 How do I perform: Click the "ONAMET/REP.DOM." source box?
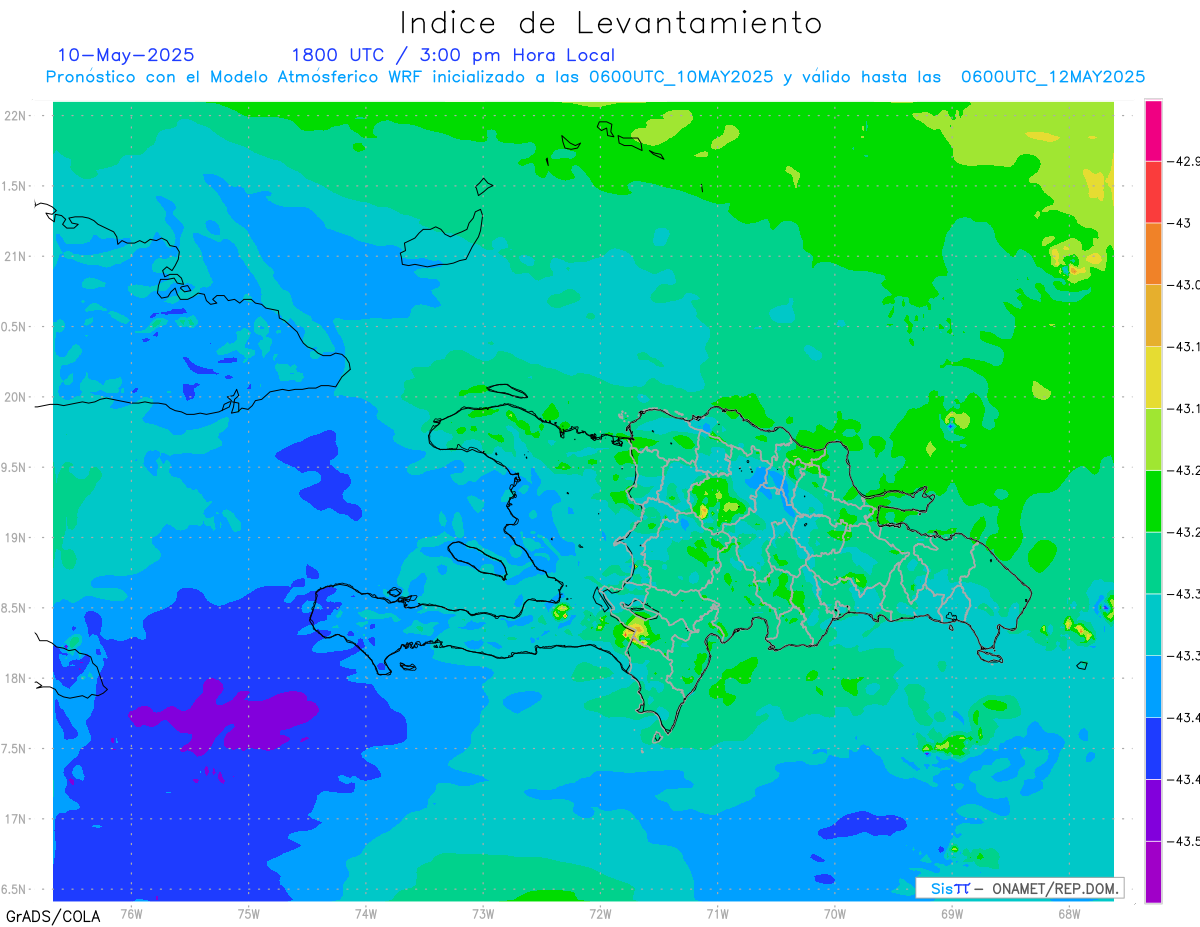click(x=1019, y=888)
